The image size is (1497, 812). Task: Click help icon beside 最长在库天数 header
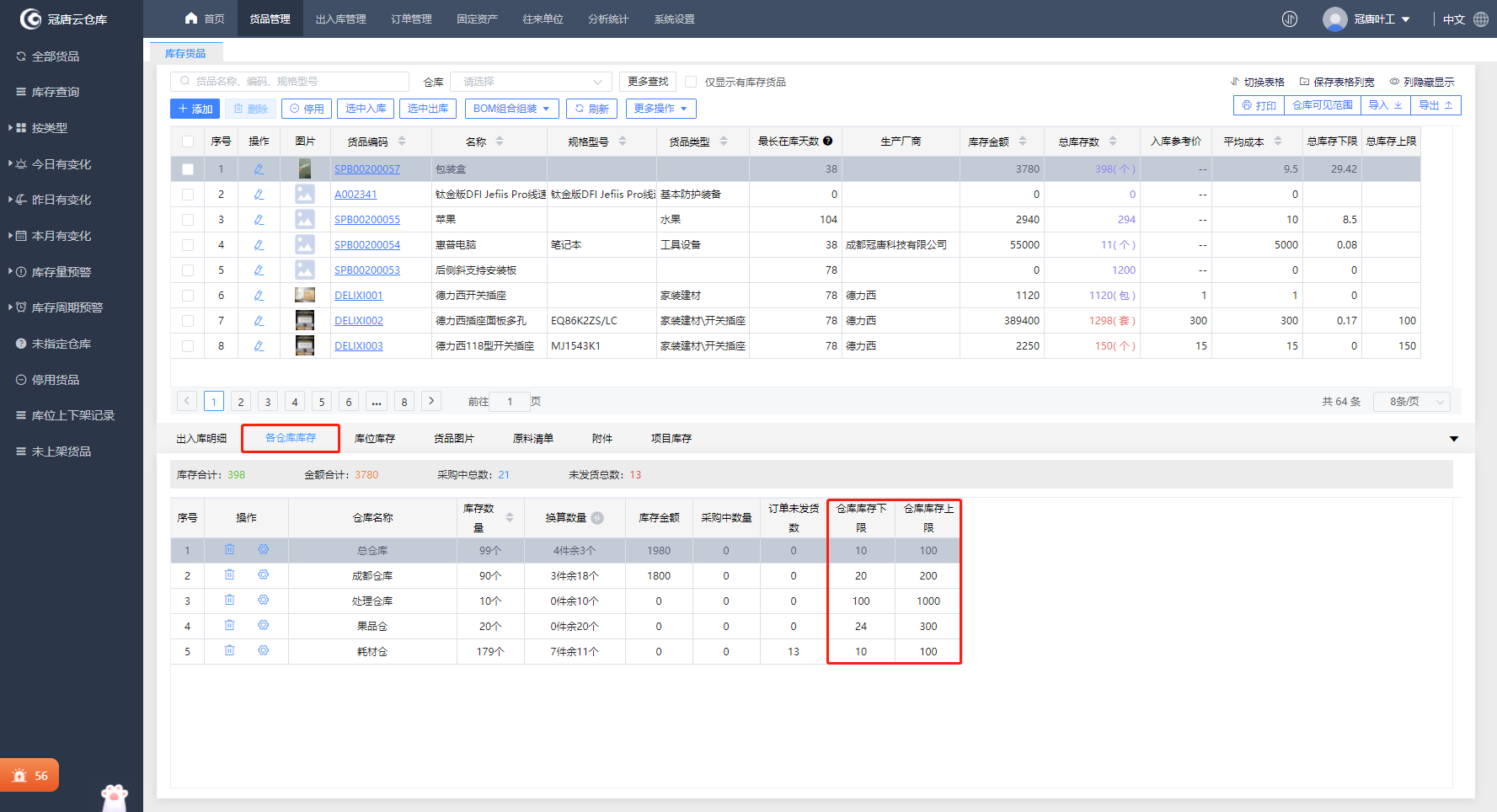pos(828,142)
